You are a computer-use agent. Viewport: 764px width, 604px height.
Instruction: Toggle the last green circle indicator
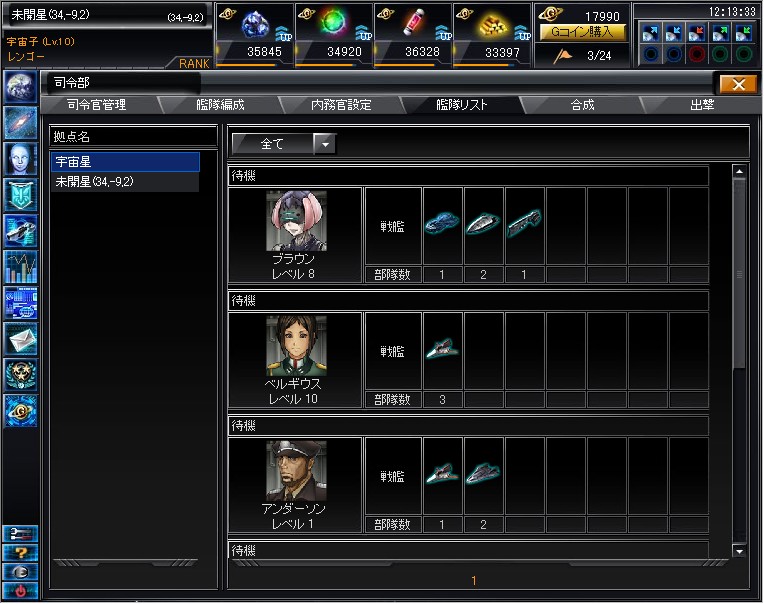[744, 55]
